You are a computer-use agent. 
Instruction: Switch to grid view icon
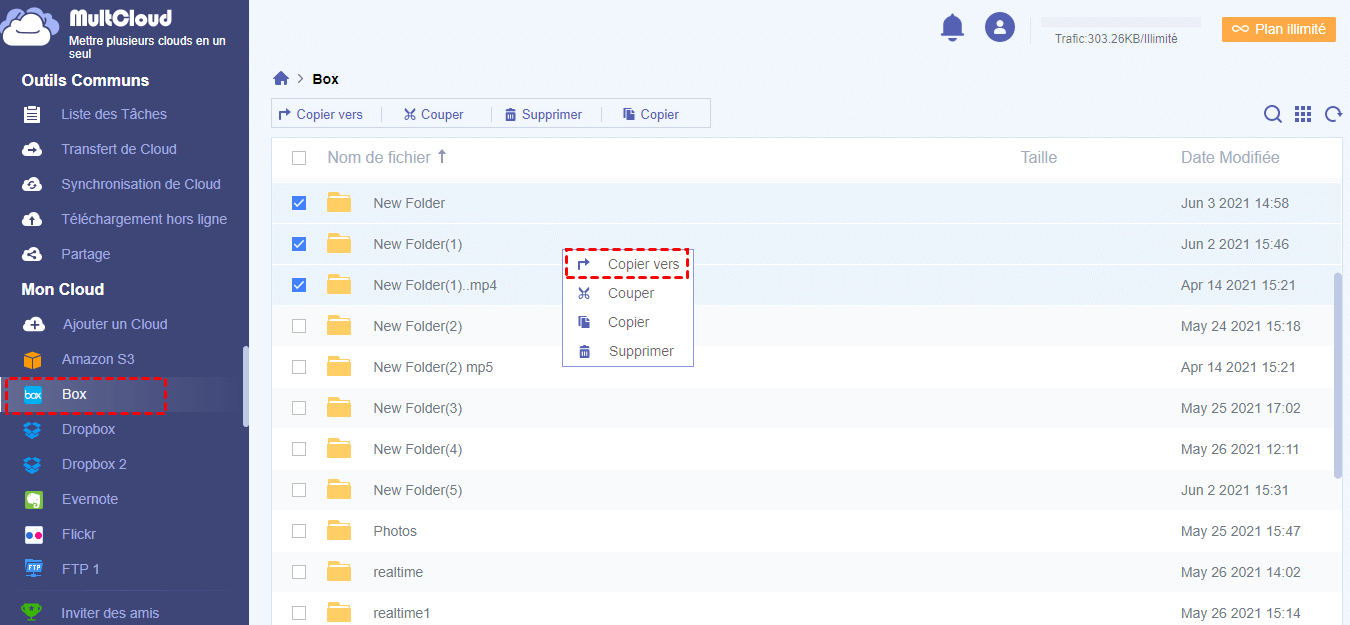click(x=1303, y=114)
